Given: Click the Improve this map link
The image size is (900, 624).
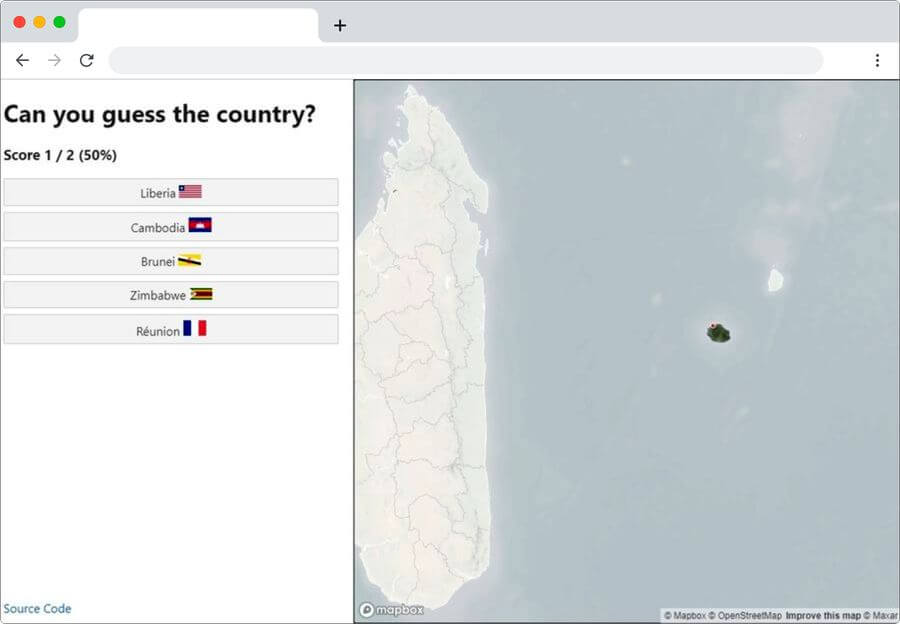Looking at the screenshot, I should [823, 615].
